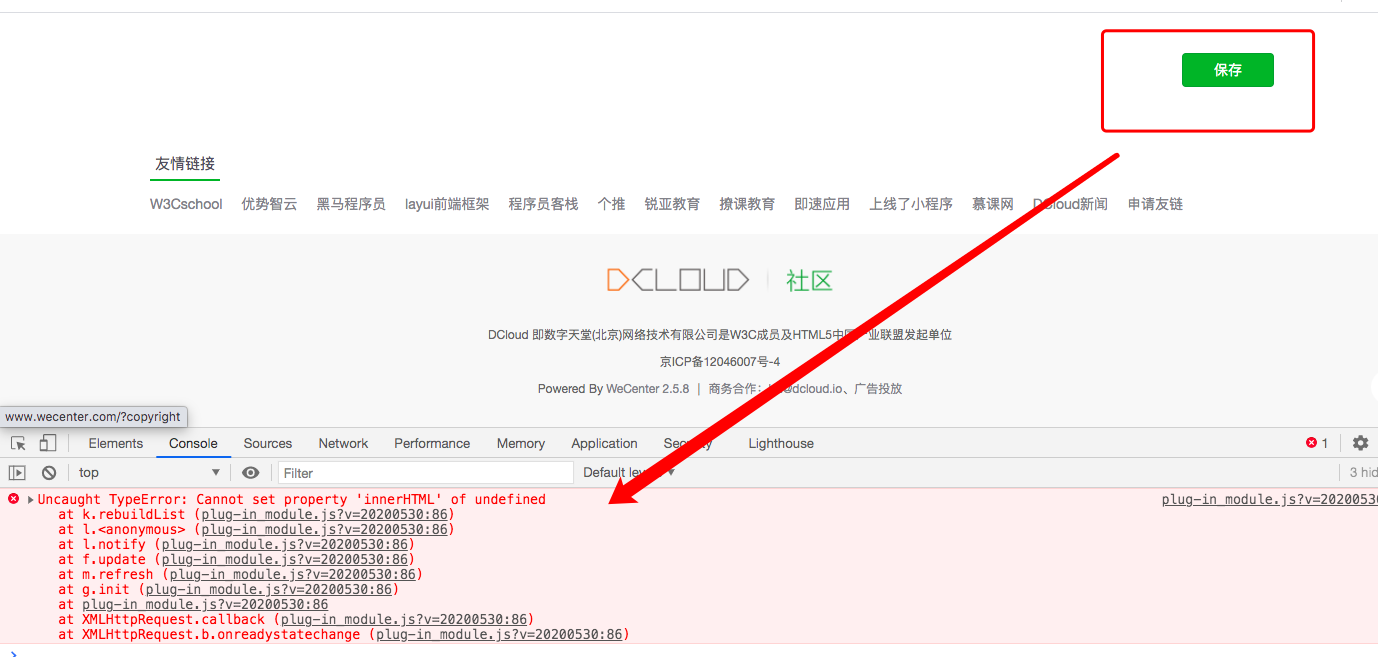The height and width of the screenshot is (657, 1378).
Task: Click the Powered By text in footer
Action: [x=570, y=389]
